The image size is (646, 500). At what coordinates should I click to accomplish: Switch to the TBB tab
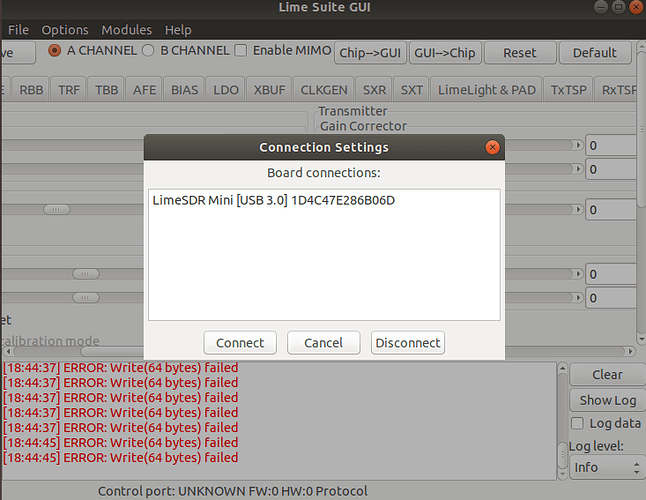[x=106, y=89]
